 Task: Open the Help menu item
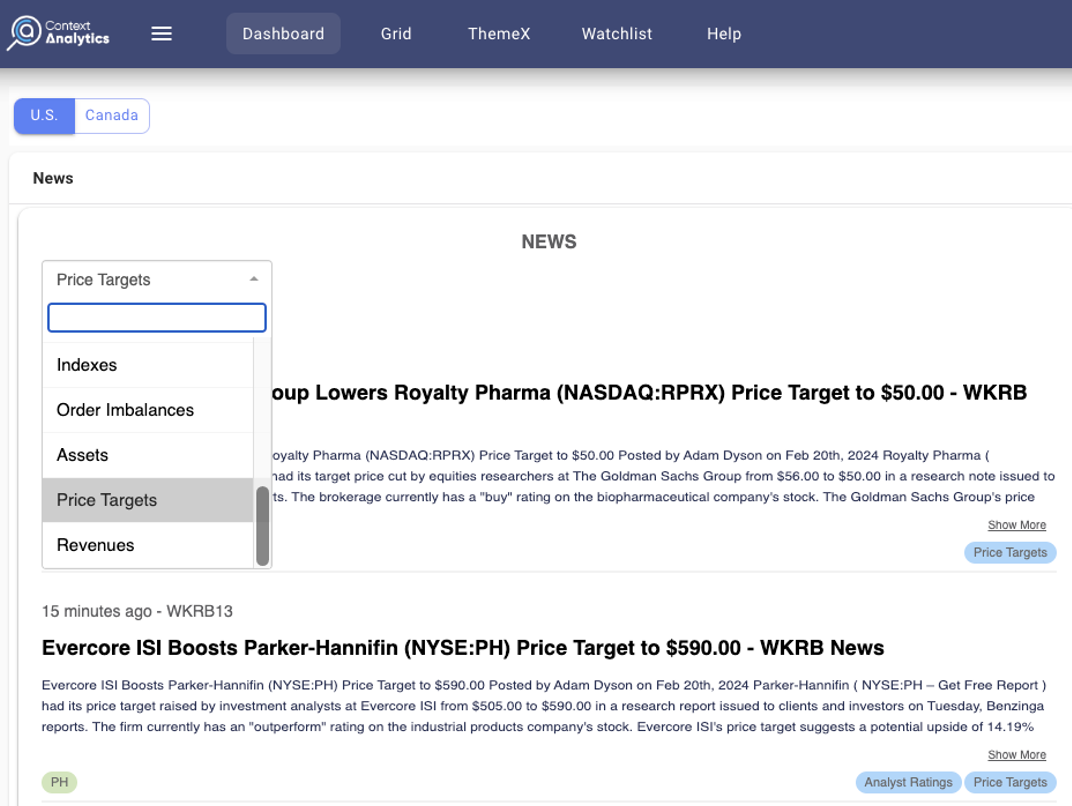(723, 34)
